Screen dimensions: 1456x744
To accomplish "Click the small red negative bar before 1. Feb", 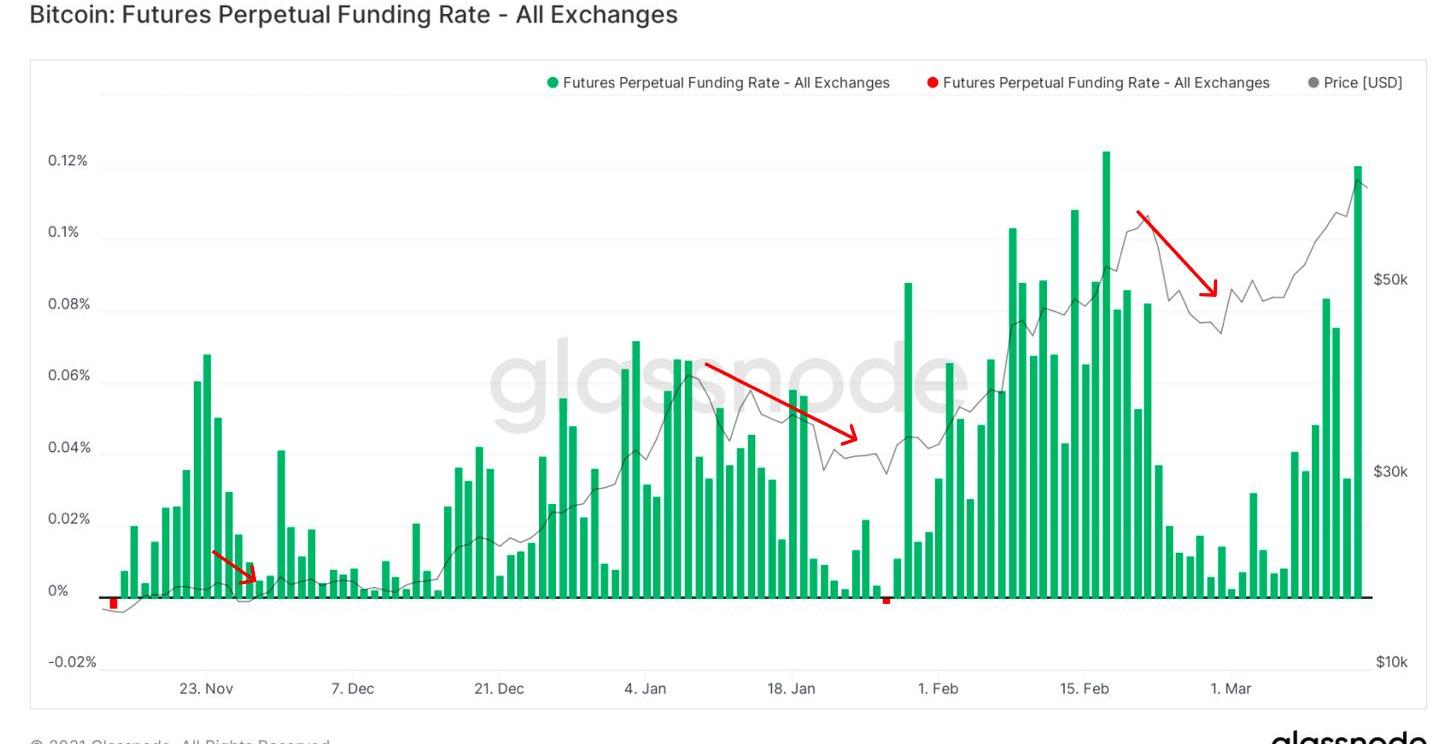I will [x=886, y=601].
